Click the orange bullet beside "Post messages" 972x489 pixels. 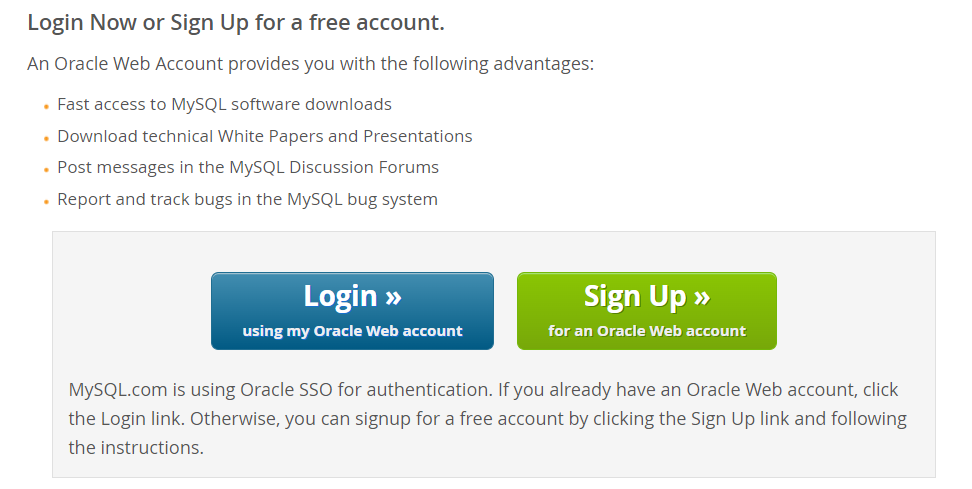click(46, 170)
